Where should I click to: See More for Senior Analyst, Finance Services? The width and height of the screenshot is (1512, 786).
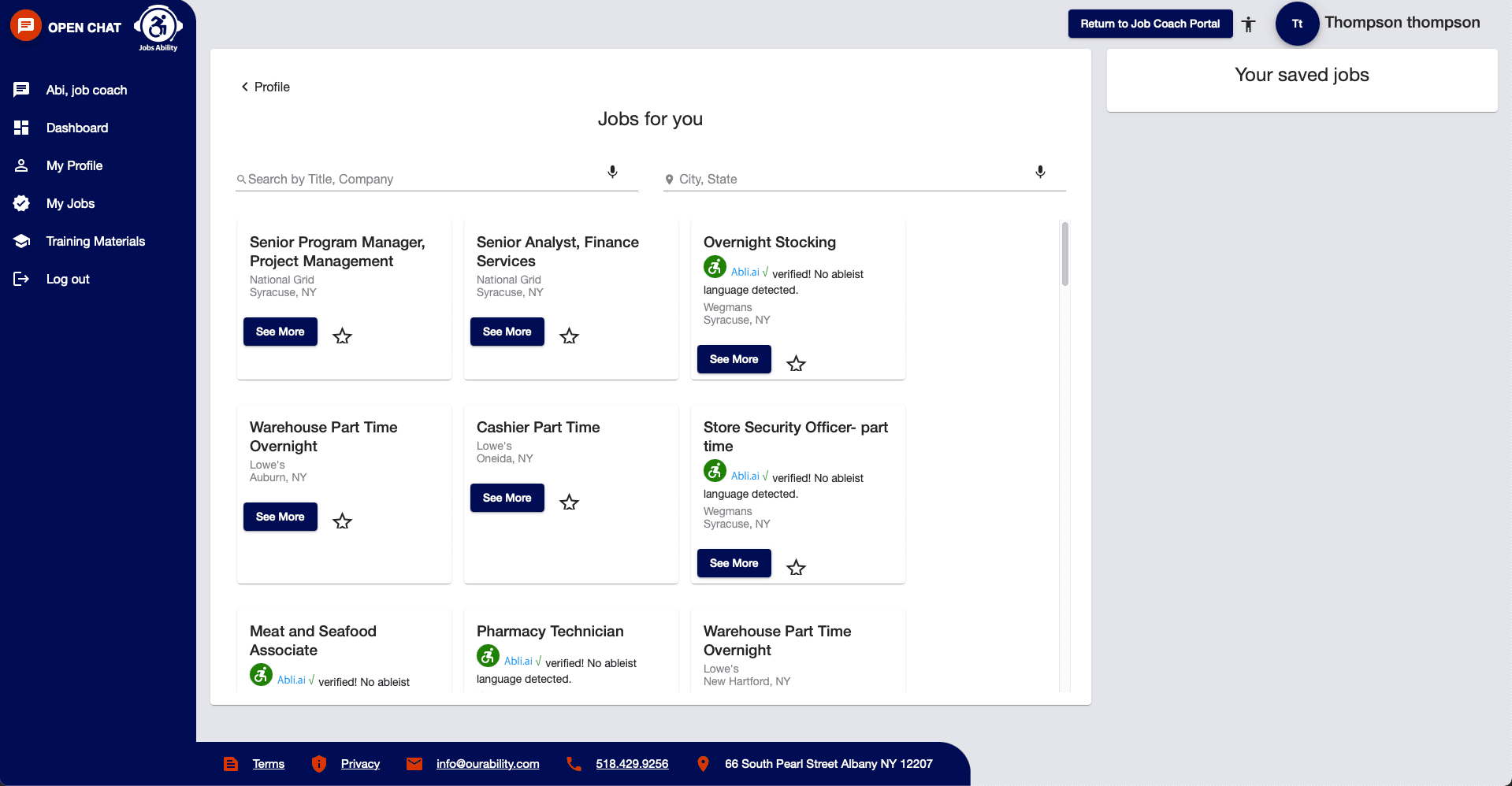click(507, 332)
